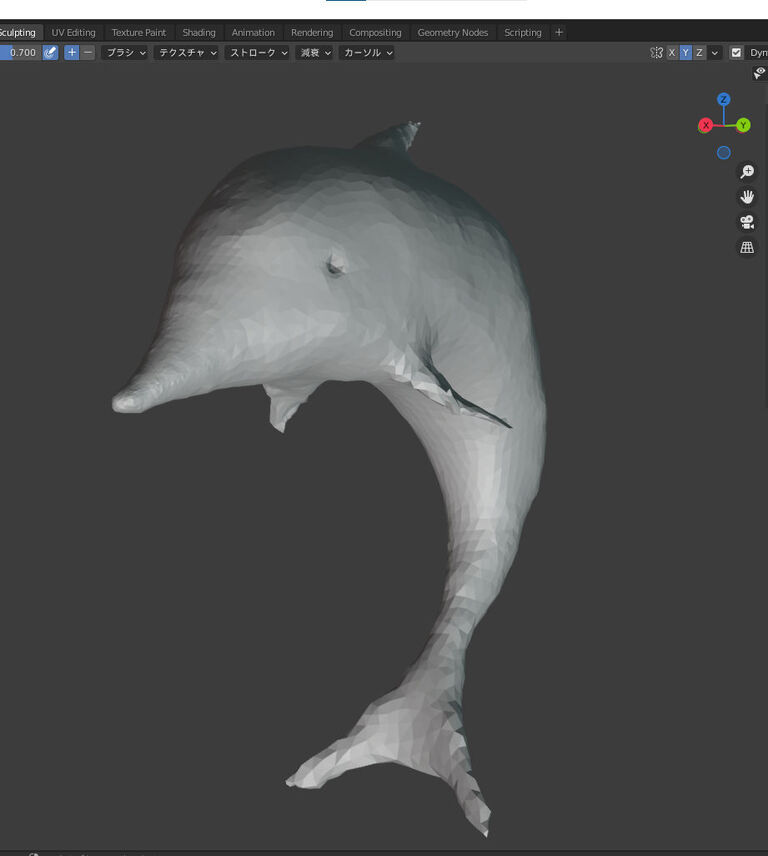Switch to the UV Editing workspace tab
The width and height of the screenshot is (768, 856).
point(73,32)
